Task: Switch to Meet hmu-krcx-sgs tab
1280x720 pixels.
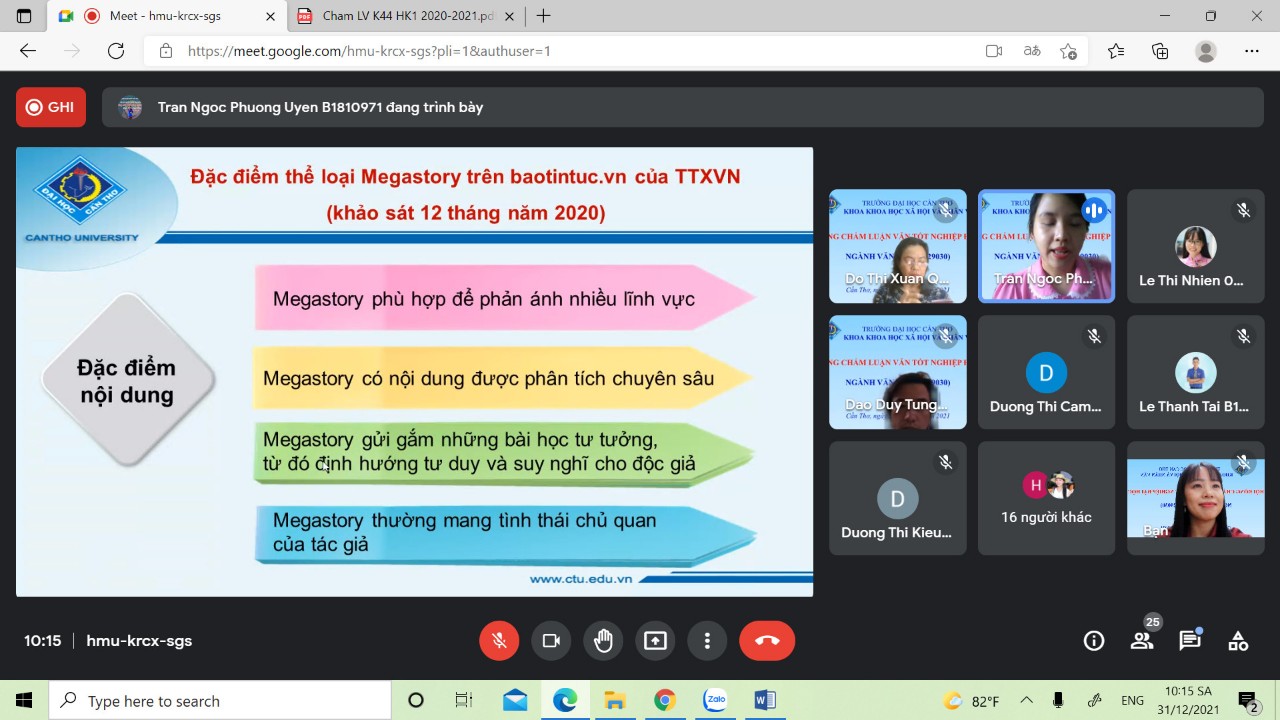Action: pyautogui.click(x=170, y=16)
